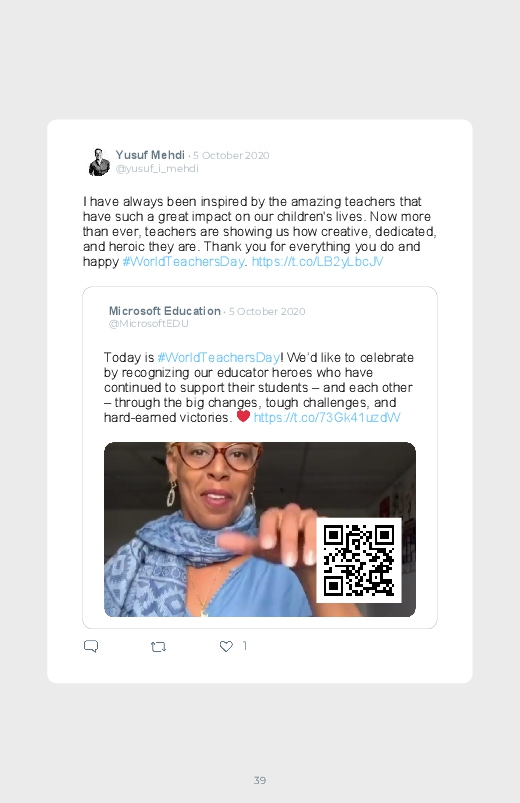Click the QR code on the video
Screen dimensions: 520x803
(359, 560)
